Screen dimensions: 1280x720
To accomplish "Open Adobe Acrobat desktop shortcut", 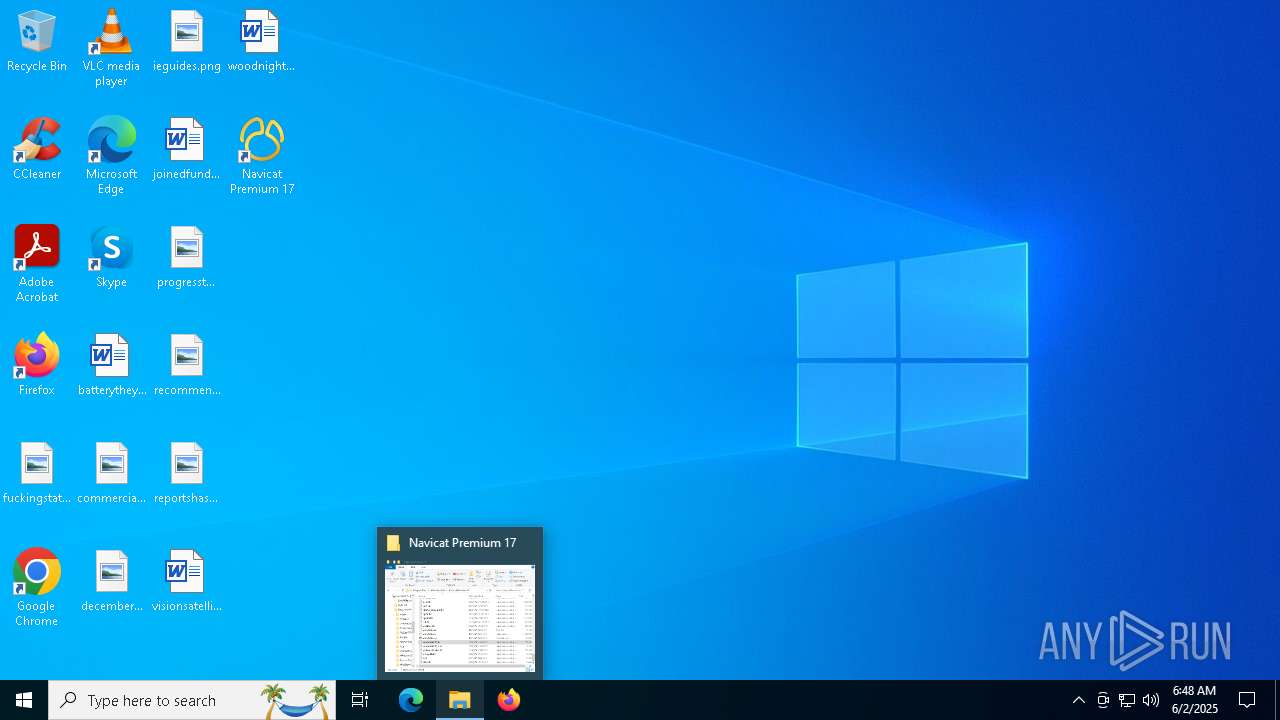I will (37, 264).
